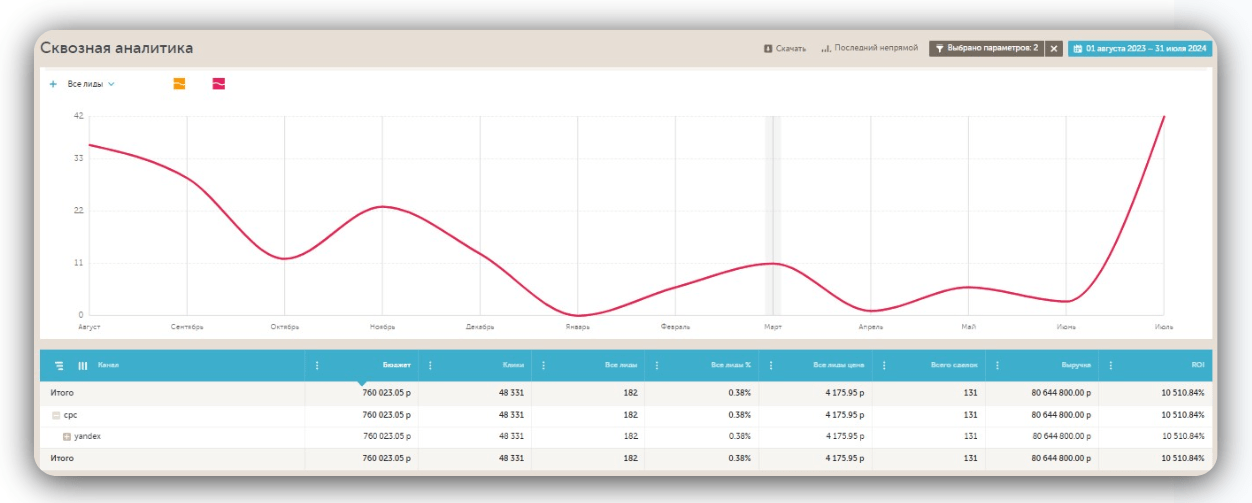1252x503 pixels.
Task: Click the plus icon to add a chart metric
Action: [53, 84]
